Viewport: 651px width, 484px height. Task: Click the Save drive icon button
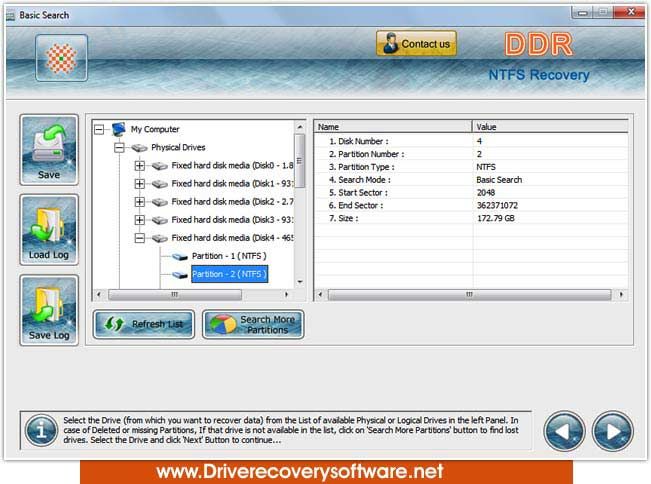point(49,149)
